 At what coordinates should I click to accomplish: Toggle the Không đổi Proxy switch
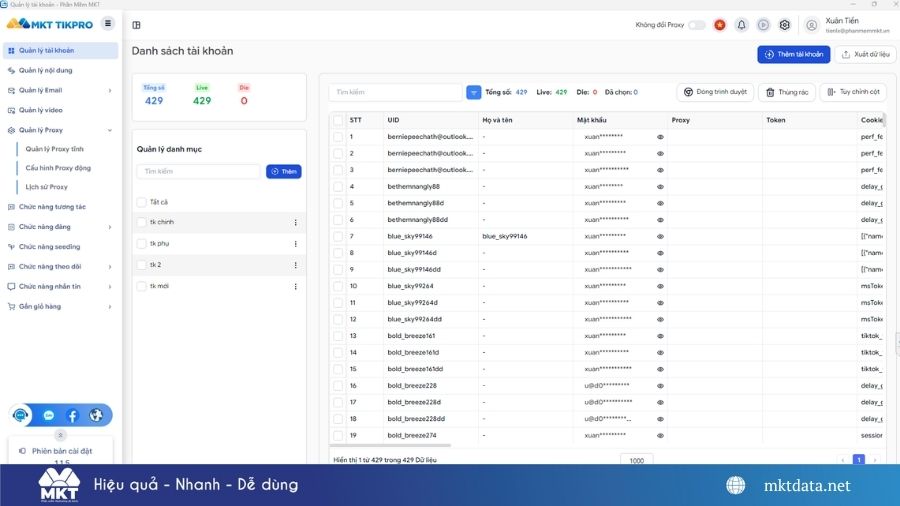(x=697, y=25)
